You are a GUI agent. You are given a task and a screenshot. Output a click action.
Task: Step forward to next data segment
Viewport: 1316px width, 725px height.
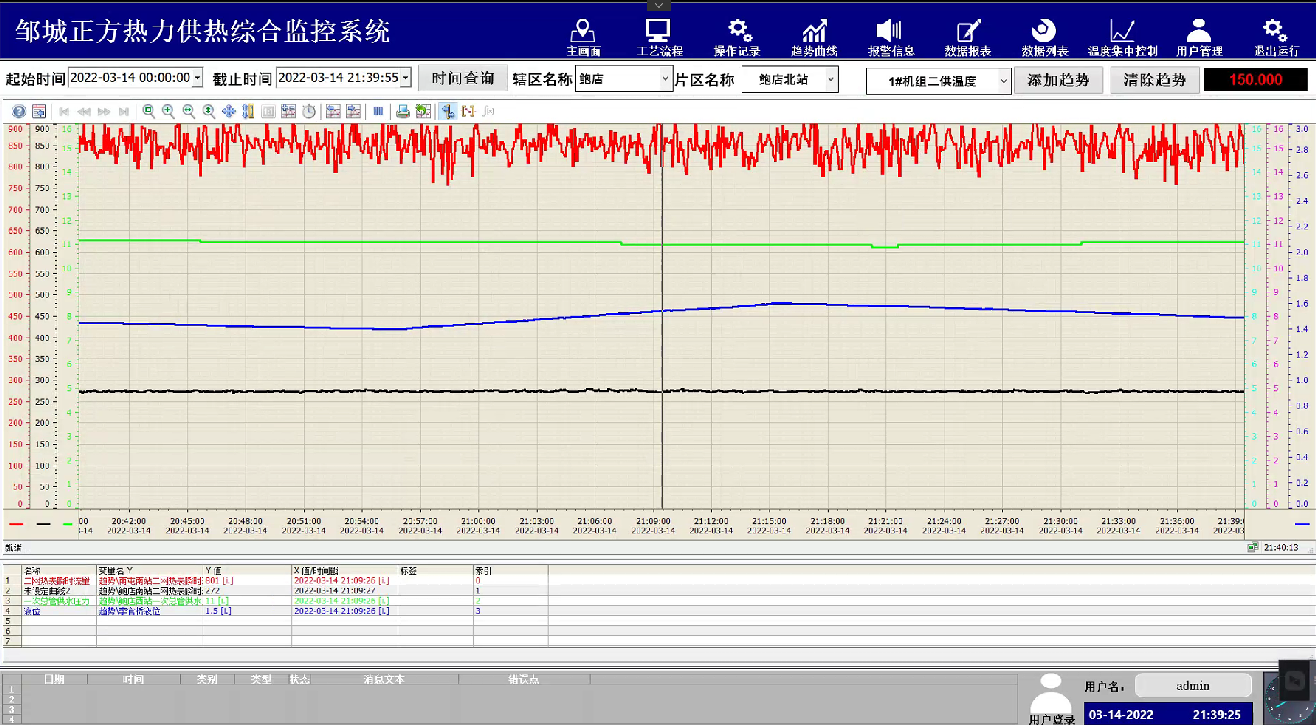click(104, 111)
